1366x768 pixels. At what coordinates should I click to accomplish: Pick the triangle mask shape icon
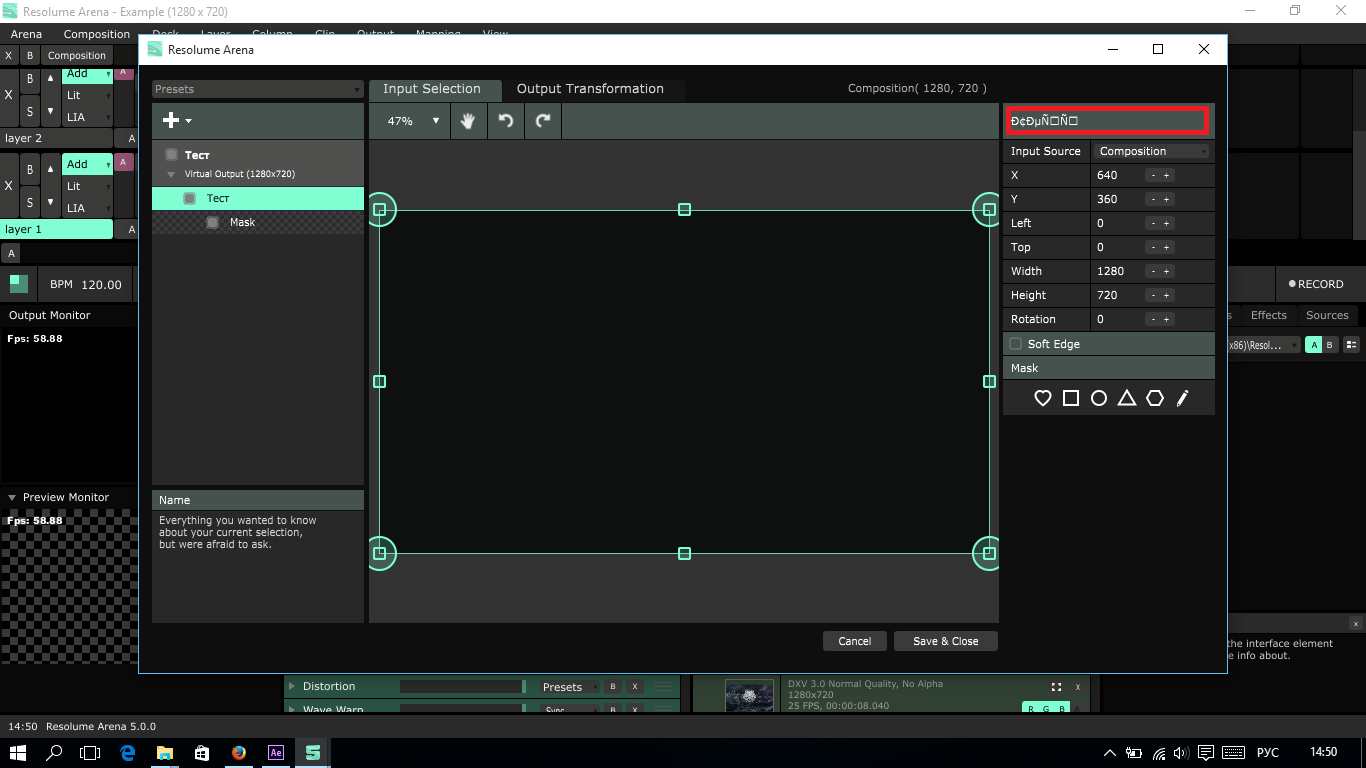(1126, 398)
